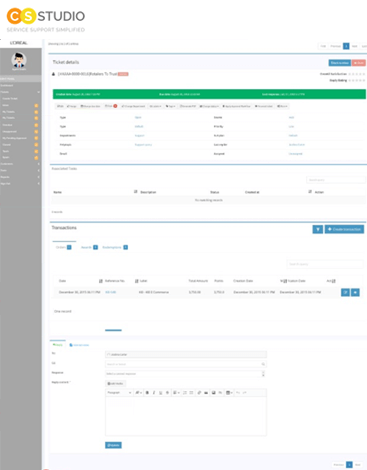Click the L'Oreal brand logo

coord(19,43)
